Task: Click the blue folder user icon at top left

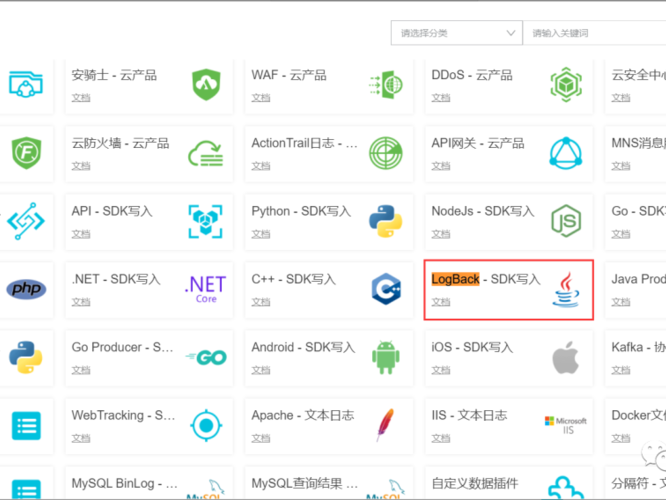Action: (26, 85)
